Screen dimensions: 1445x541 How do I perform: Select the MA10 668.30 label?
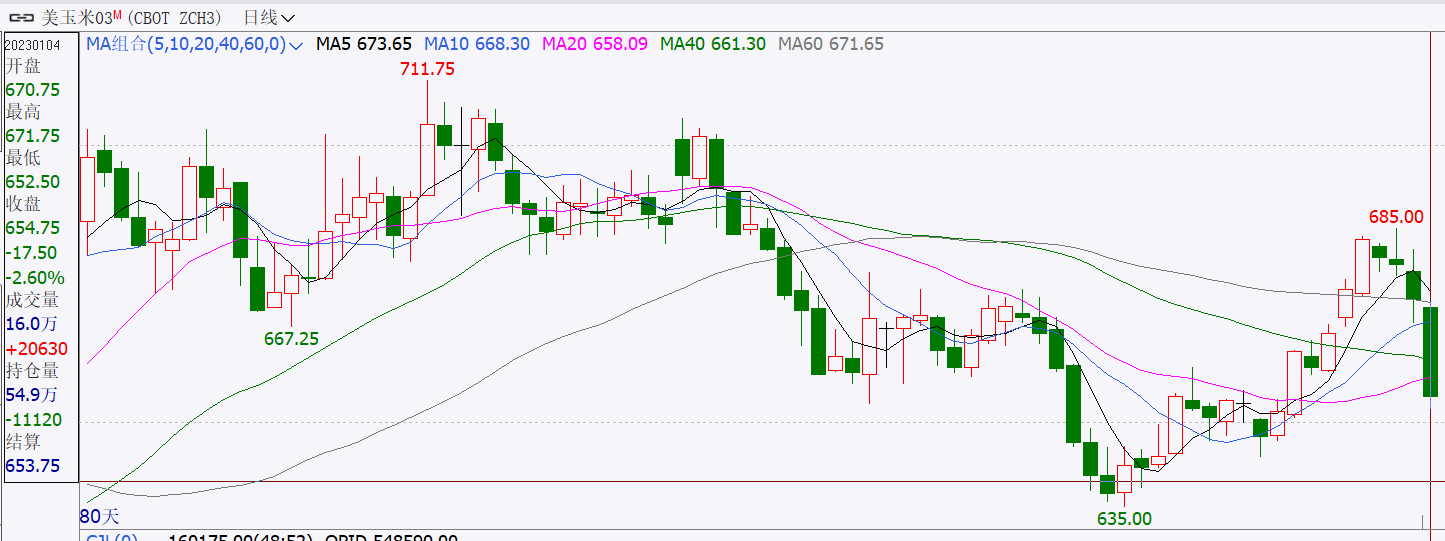click(477, 43)
